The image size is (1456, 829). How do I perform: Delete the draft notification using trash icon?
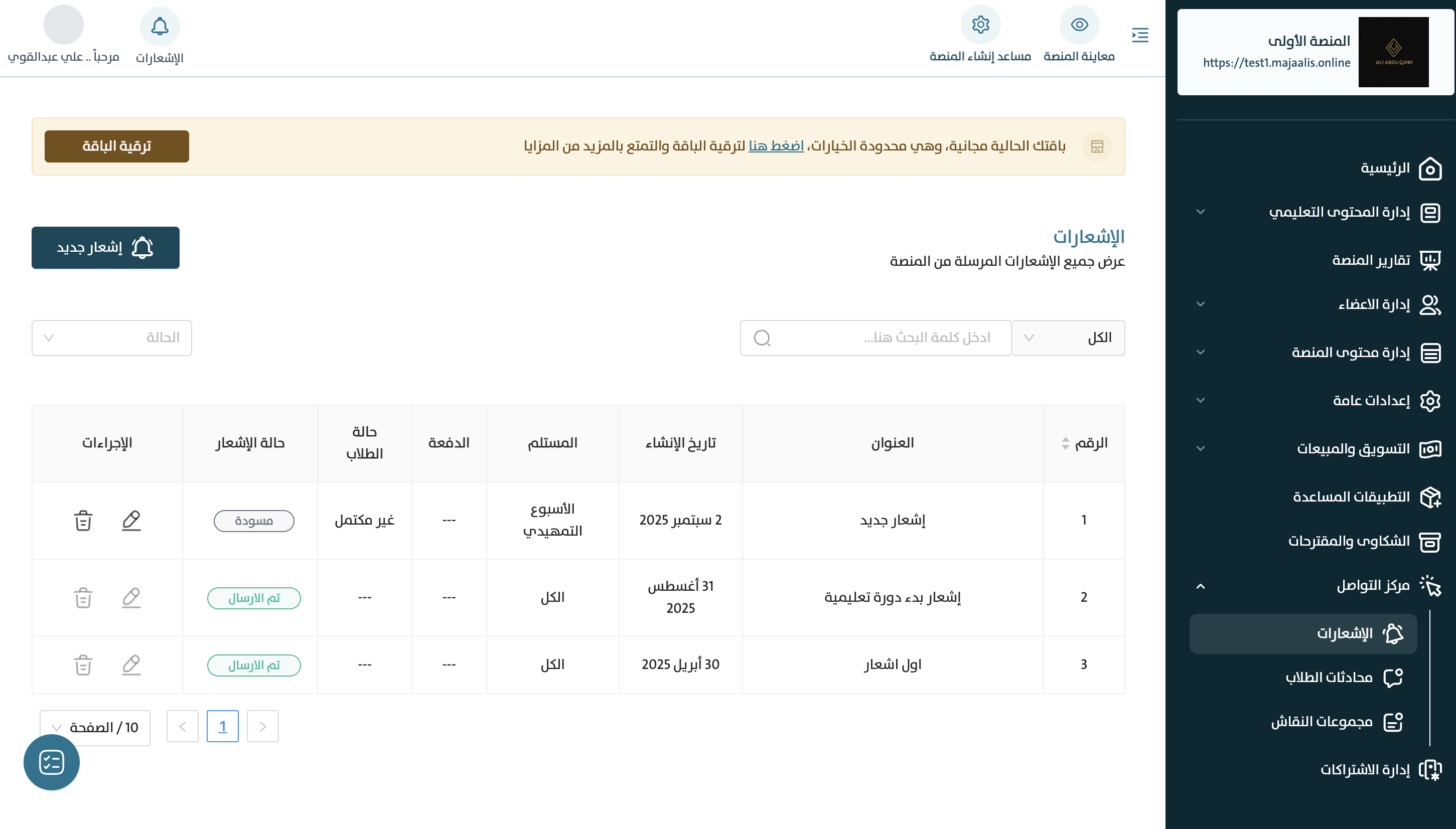point(83,521)
